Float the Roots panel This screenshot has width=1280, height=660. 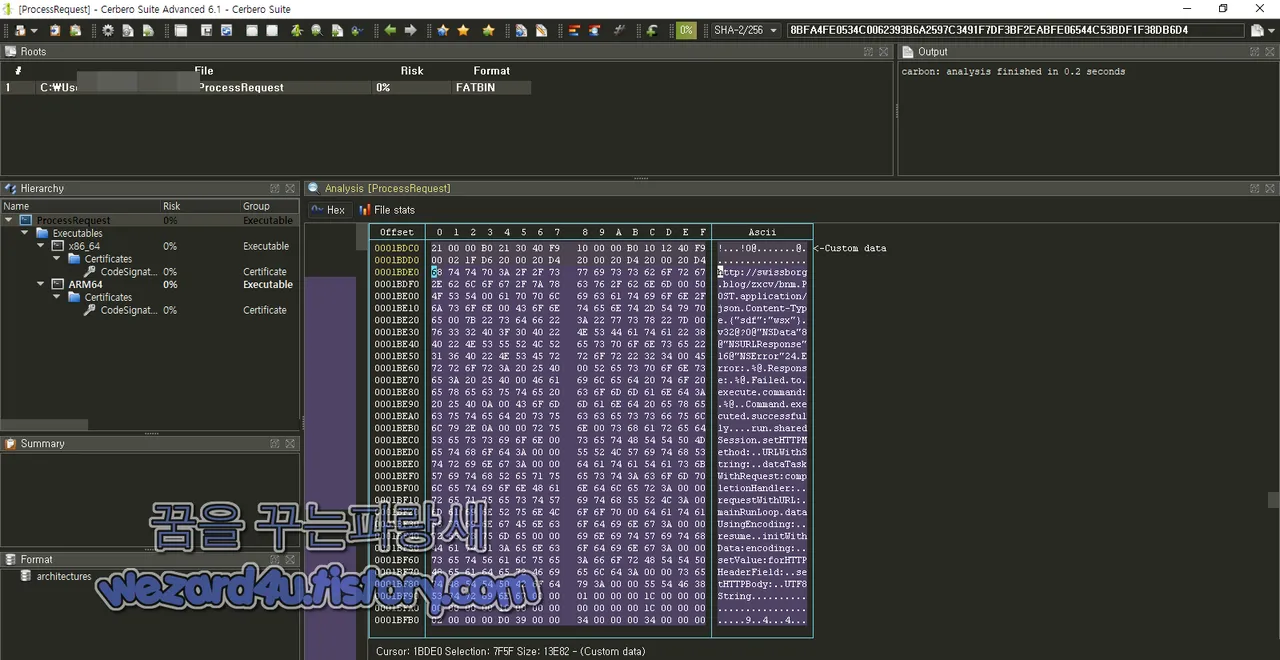(869, 51)
